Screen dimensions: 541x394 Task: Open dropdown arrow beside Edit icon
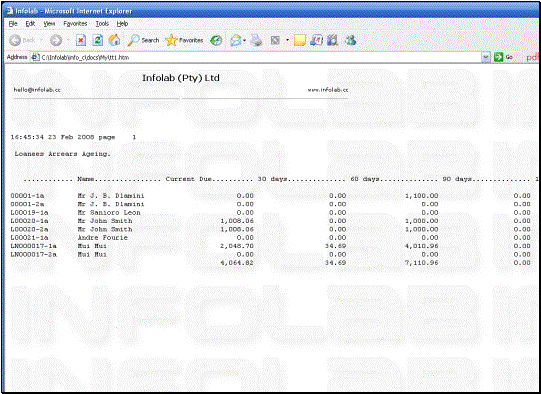pyautogui.click(x=287, y=40)
